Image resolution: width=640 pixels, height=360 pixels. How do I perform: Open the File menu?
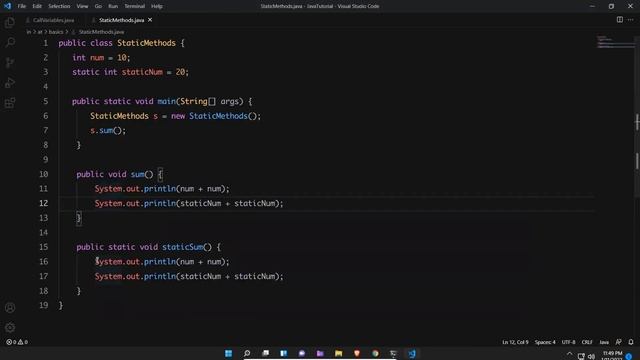pos(22,6)
